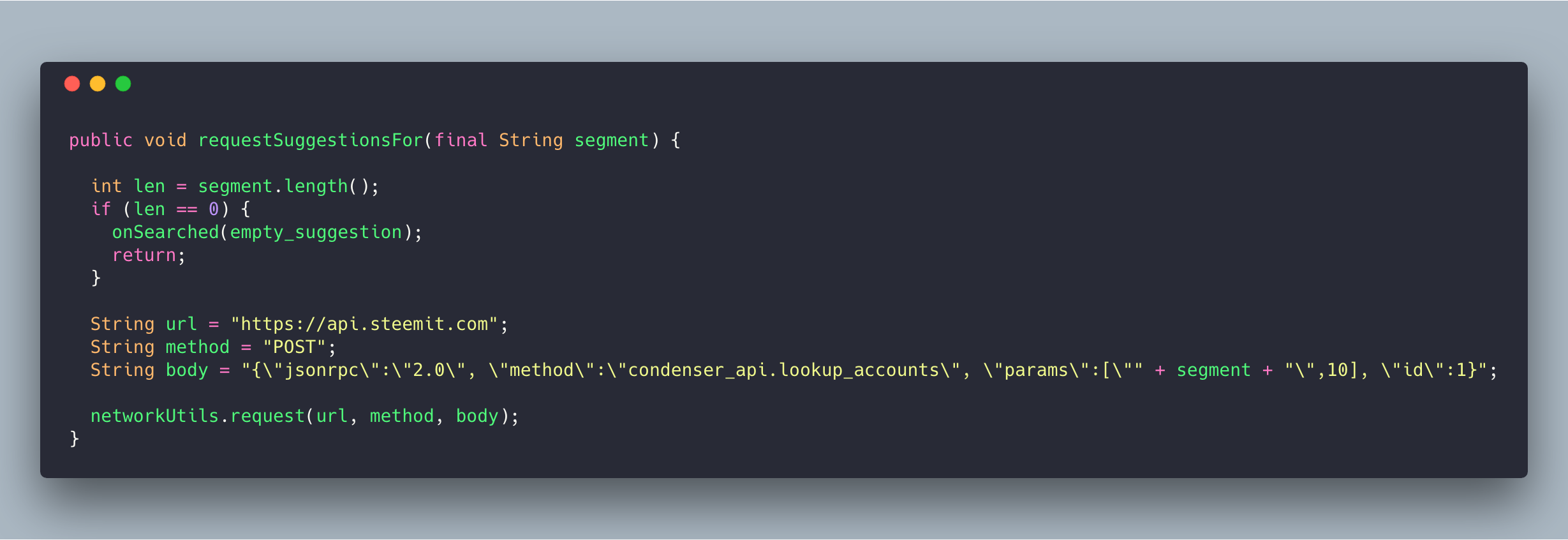Screen dimensions: 1568x540
Task: Click the green maximize window dot
Action: (x=123, y=84)
